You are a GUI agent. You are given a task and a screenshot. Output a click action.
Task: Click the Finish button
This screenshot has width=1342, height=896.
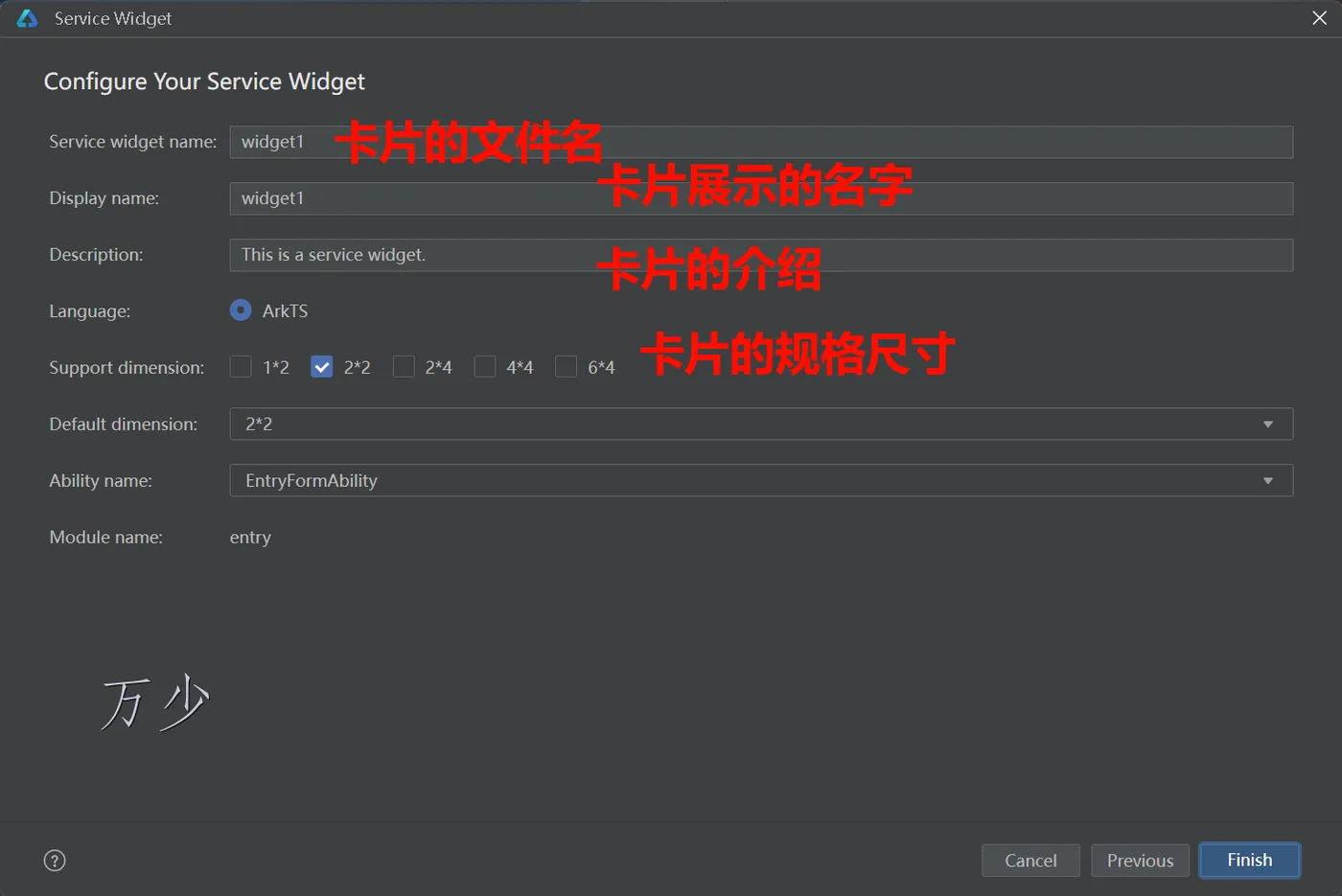[x=1250, y=861]
